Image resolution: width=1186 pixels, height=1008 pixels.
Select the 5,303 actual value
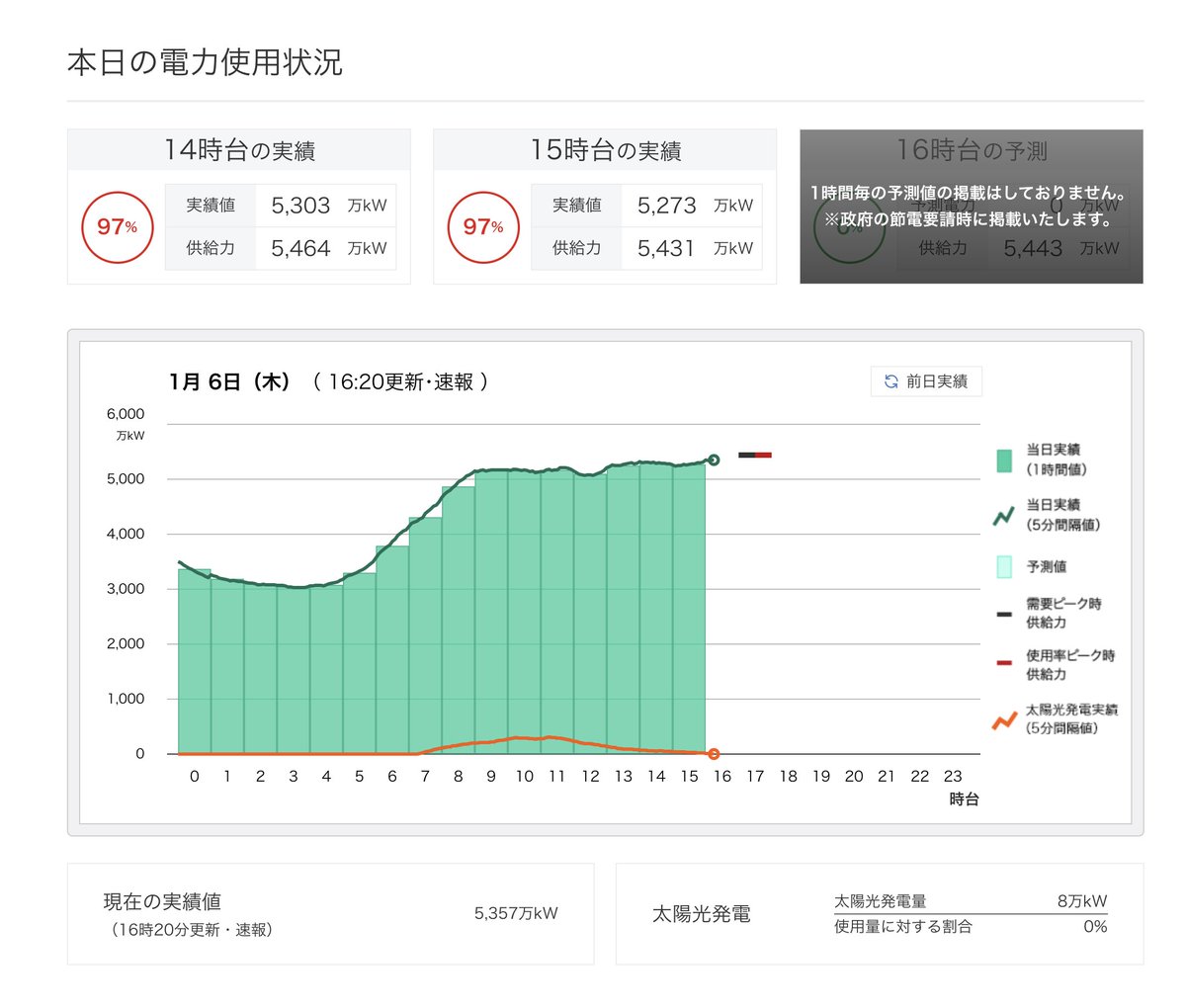300,206
